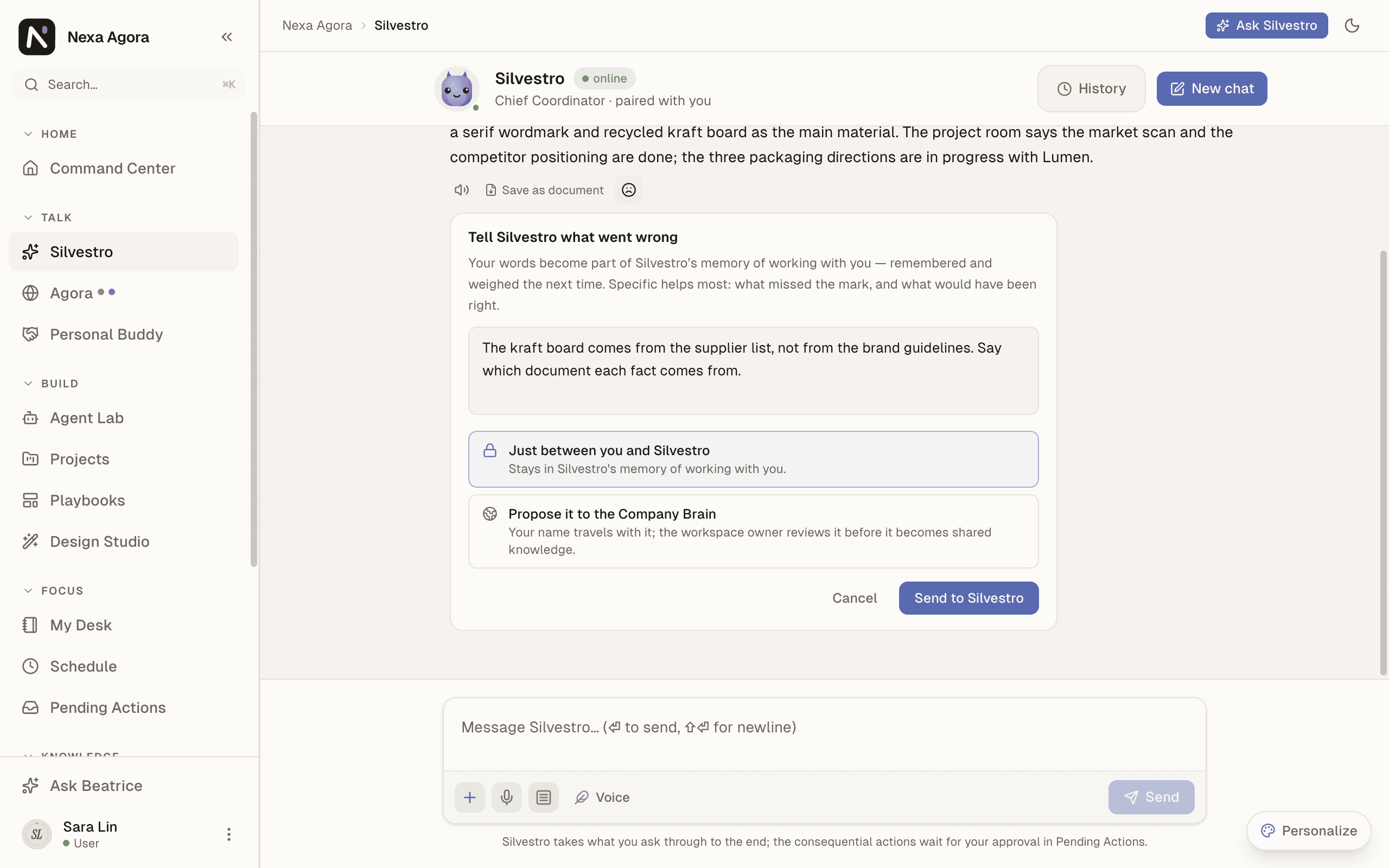Go to Agora in sidebar
This screenshot has height=868, width=1389.
[x=123, y=293]
